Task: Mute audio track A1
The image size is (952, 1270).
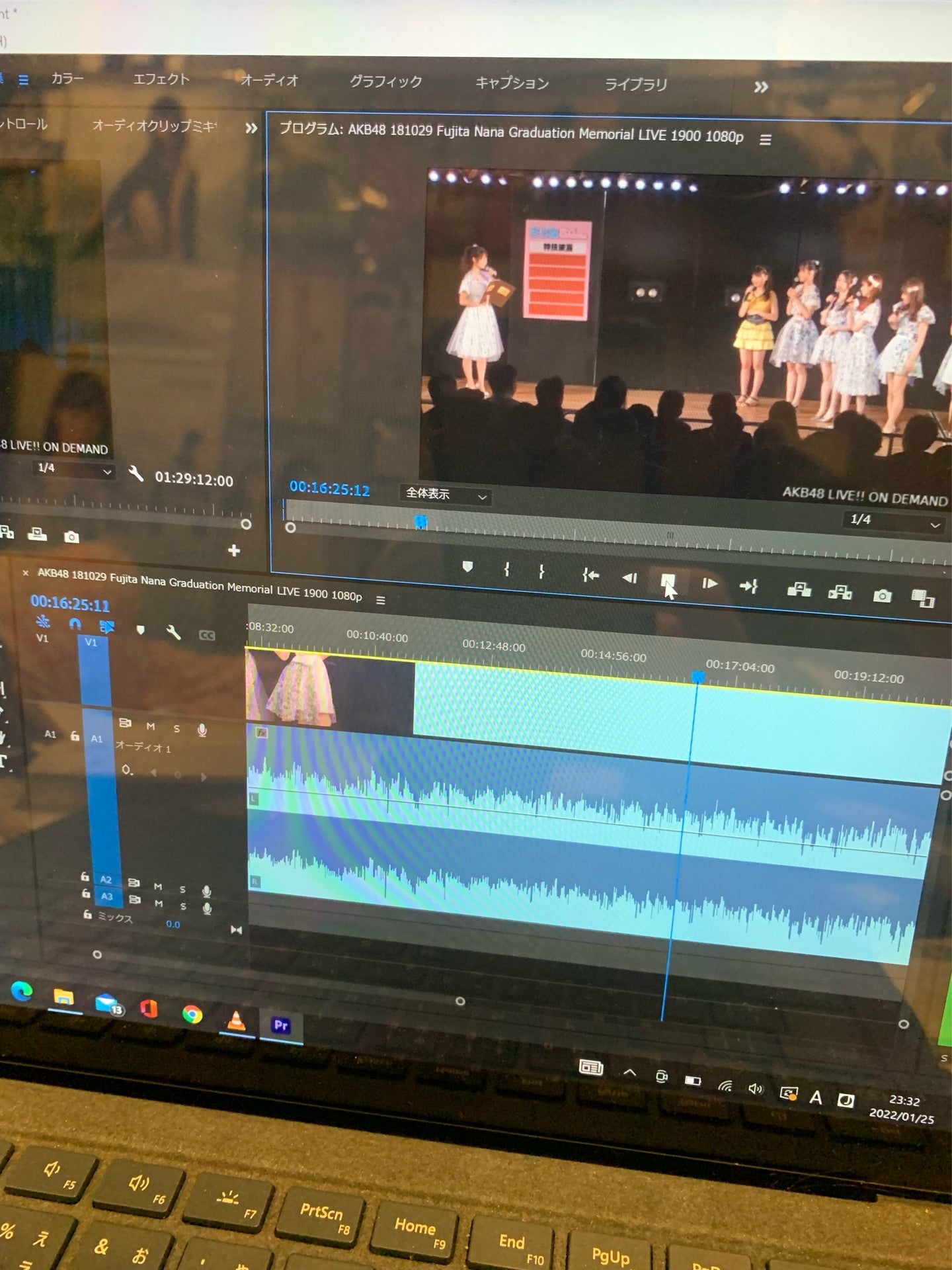Action: coord(151,726)
